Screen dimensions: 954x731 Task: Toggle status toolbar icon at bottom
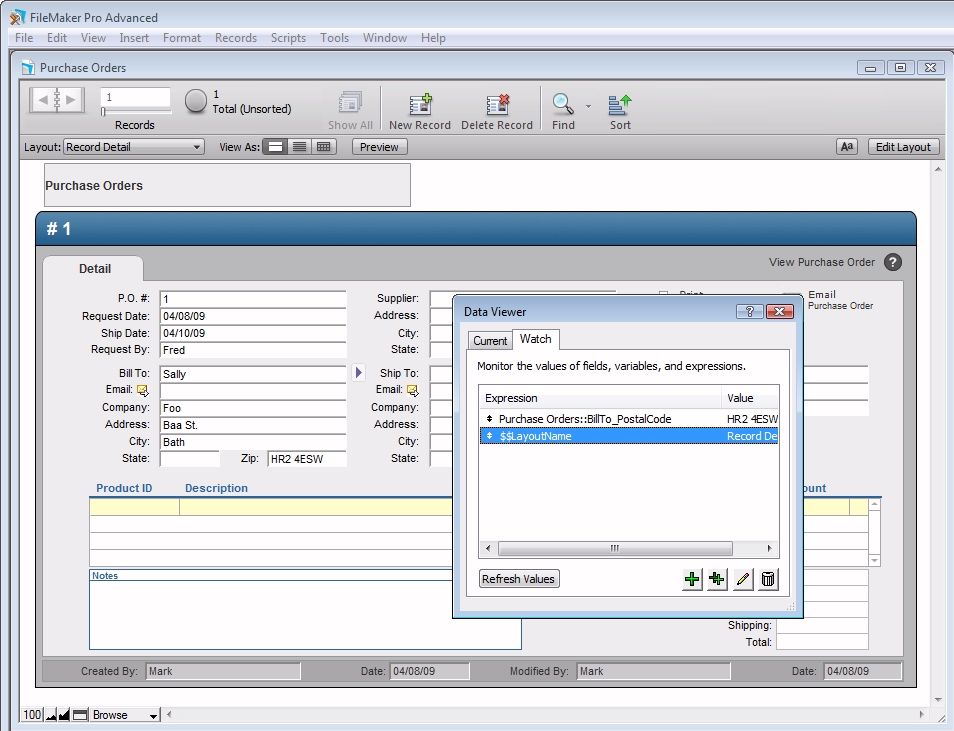point(80,715)
